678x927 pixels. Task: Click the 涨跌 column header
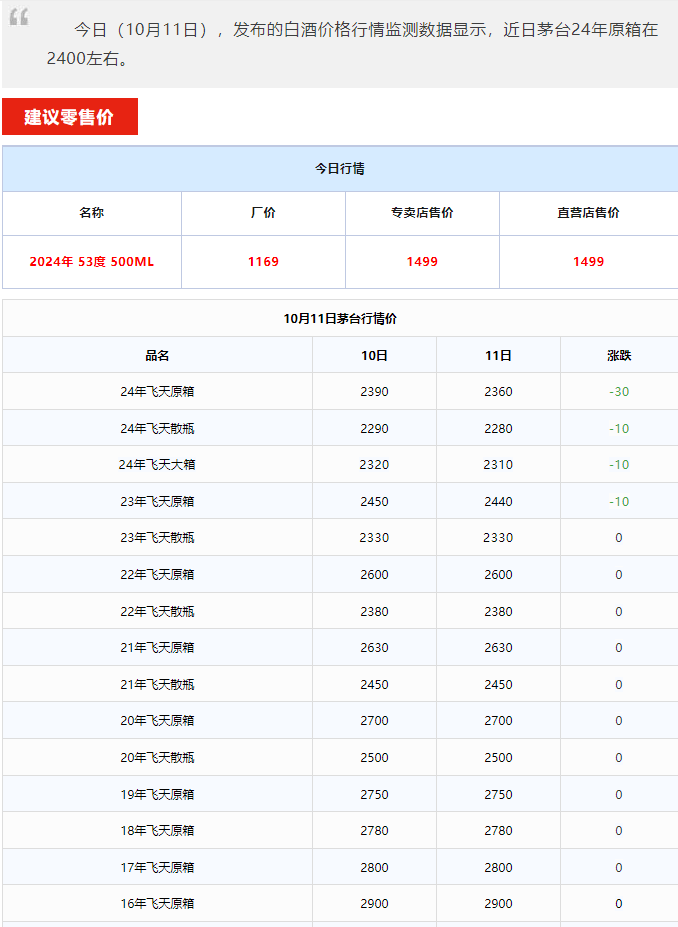(x=619, y=355)
